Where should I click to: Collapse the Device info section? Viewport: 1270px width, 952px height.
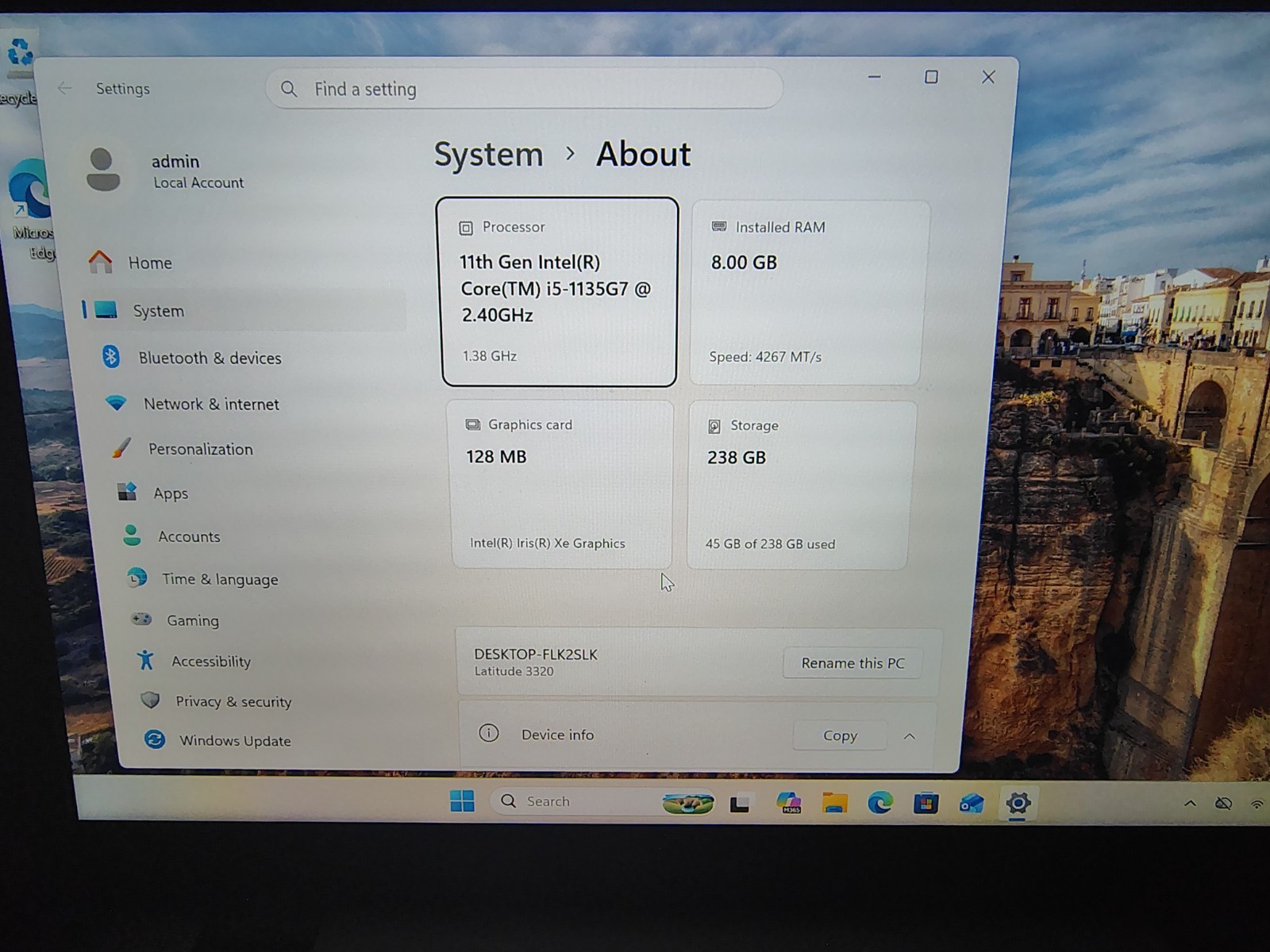(910, 736)
